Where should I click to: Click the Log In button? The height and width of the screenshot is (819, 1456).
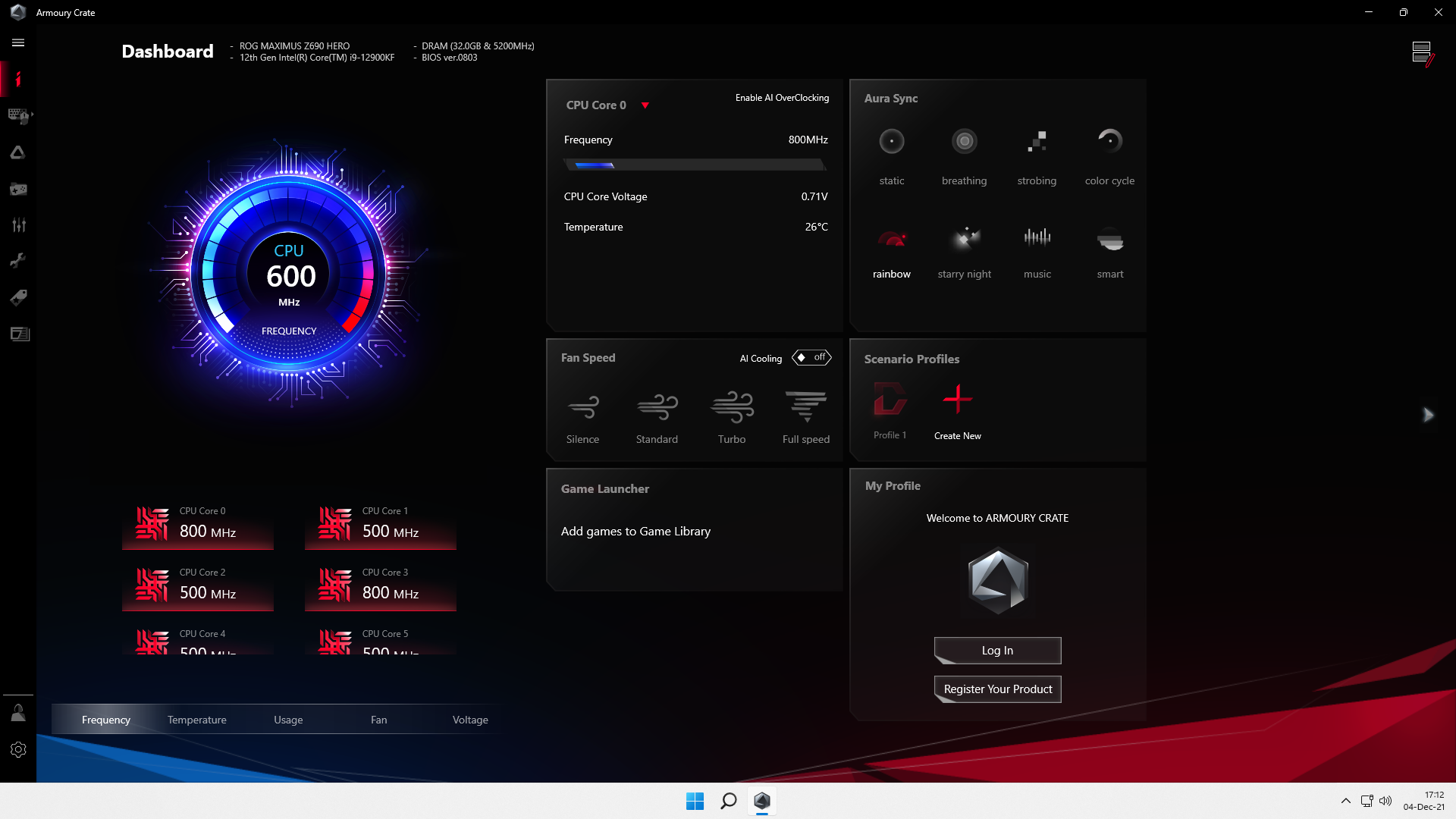(x=997, y=651)
